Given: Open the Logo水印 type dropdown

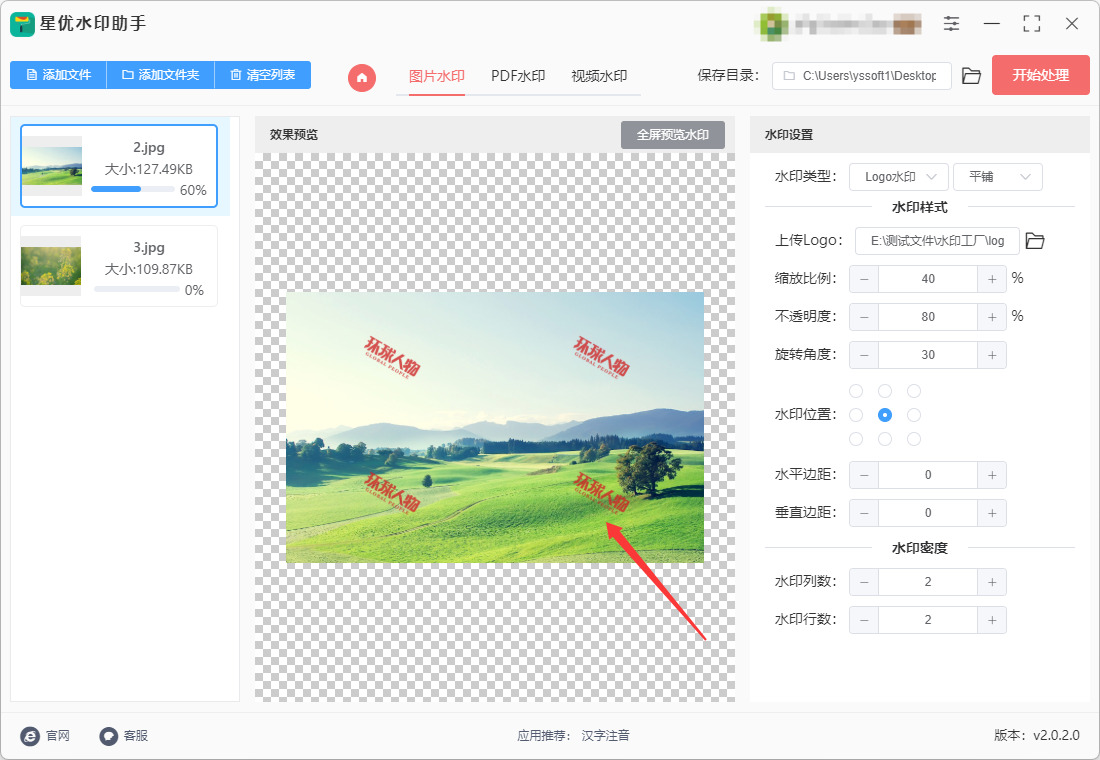Looking at the screenshot, I should coord(899,177).
